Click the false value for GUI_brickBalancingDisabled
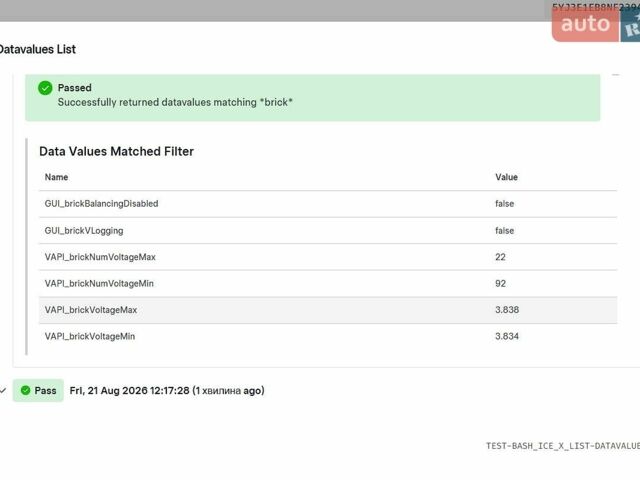 point(504,204)
